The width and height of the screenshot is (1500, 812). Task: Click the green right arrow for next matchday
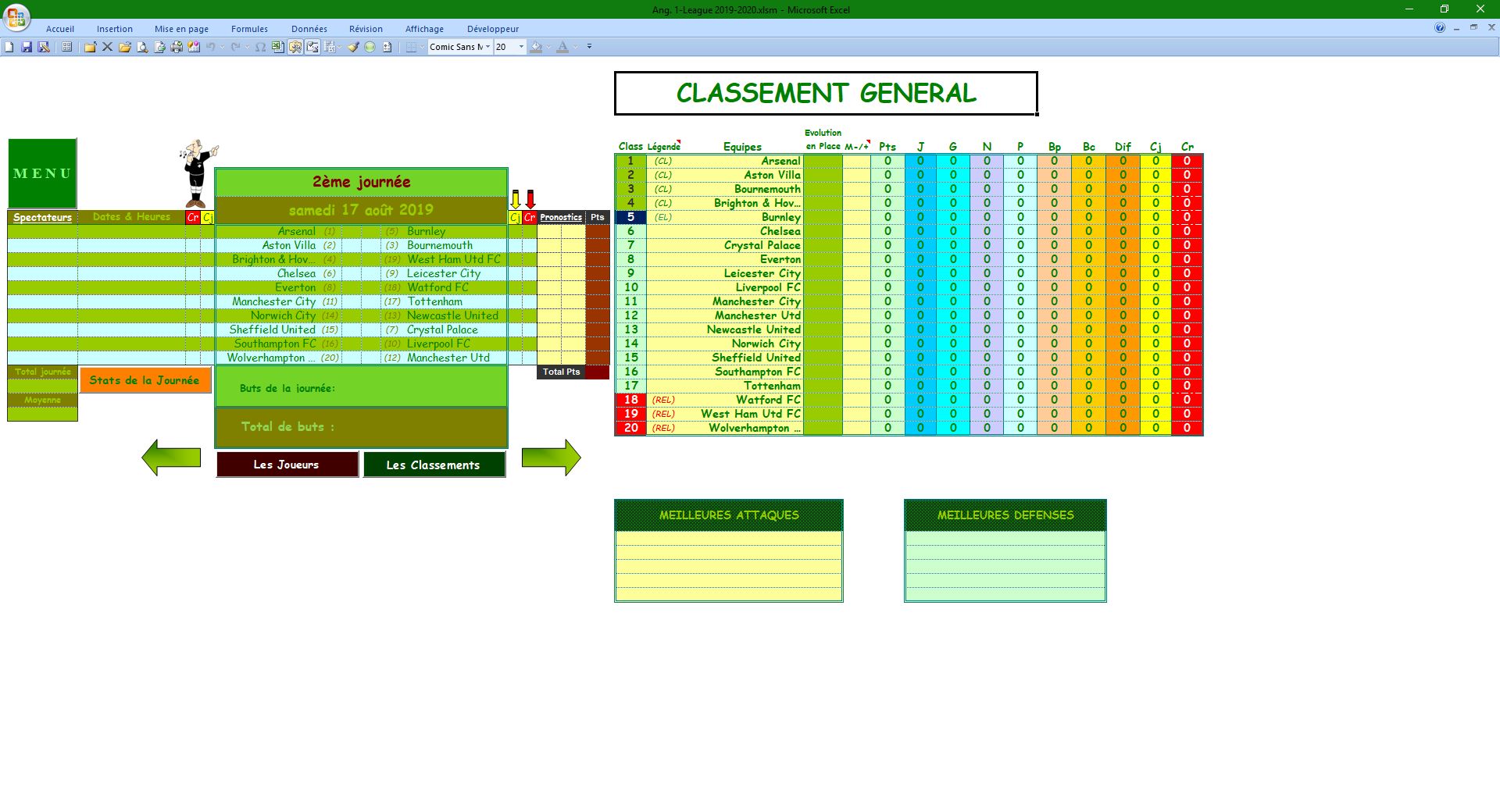point(551,458)
